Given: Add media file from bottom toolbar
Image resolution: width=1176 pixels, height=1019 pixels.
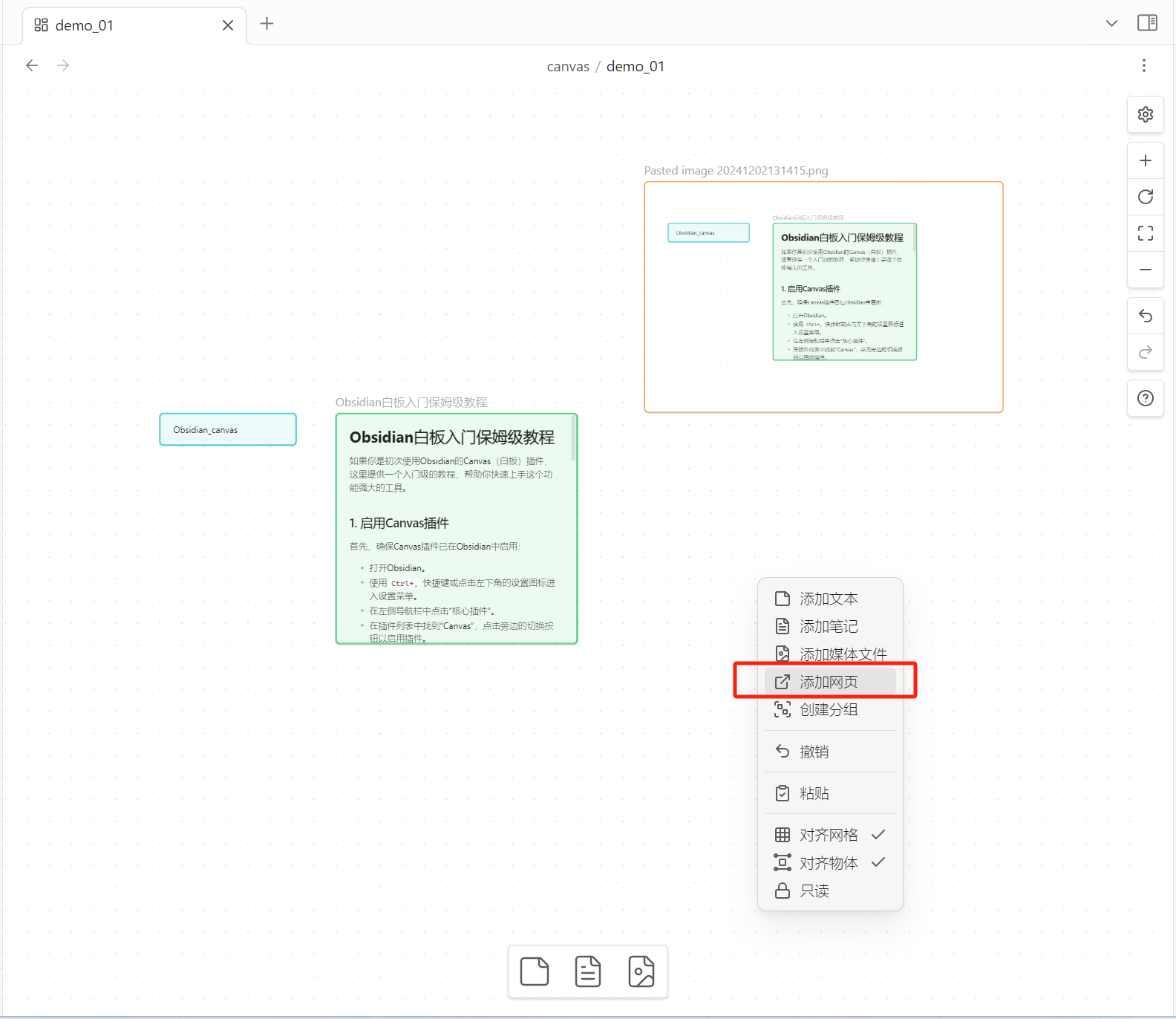Looking at the screenshot, I should (641, 971).
